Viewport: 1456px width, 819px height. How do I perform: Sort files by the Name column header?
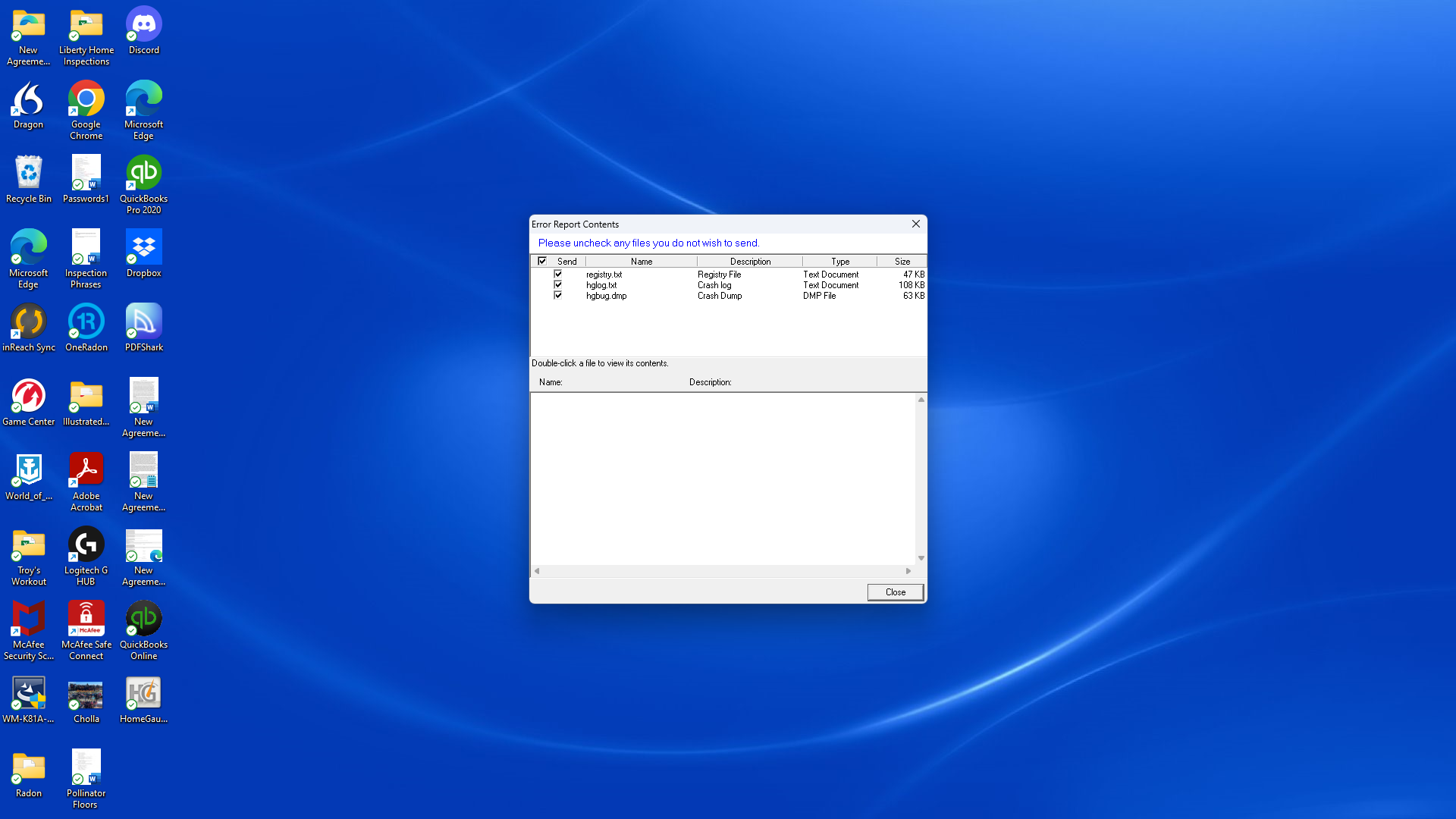[641, 261]
